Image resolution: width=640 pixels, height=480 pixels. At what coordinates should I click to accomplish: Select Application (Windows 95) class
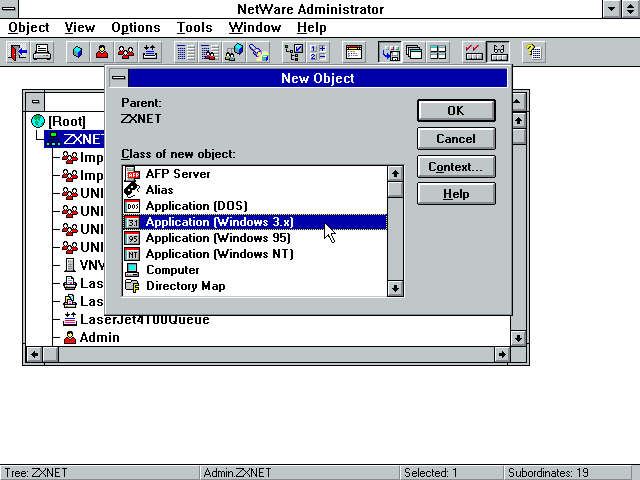click(255, 238)
